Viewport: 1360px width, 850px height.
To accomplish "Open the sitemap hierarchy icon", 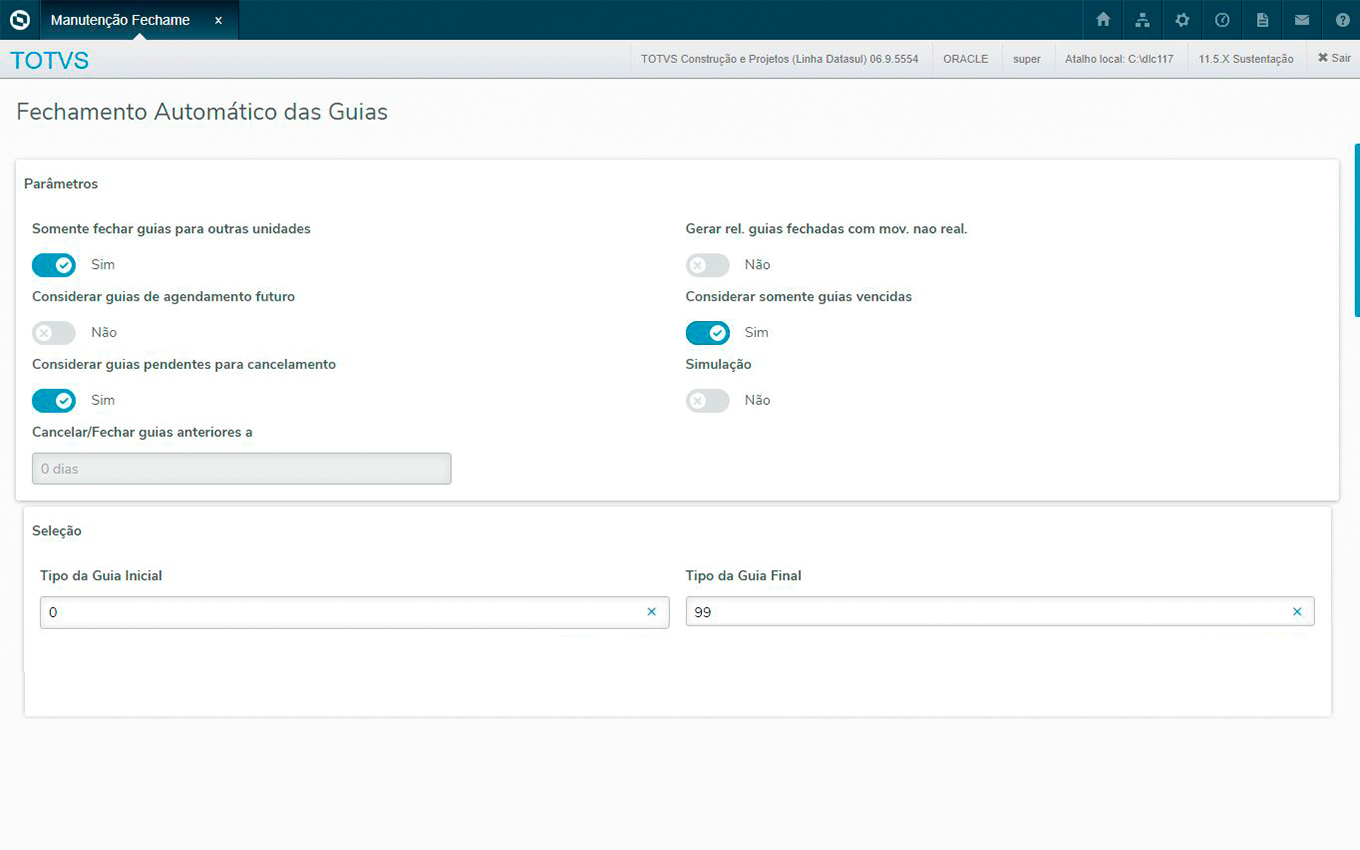I will point(1142,20).
